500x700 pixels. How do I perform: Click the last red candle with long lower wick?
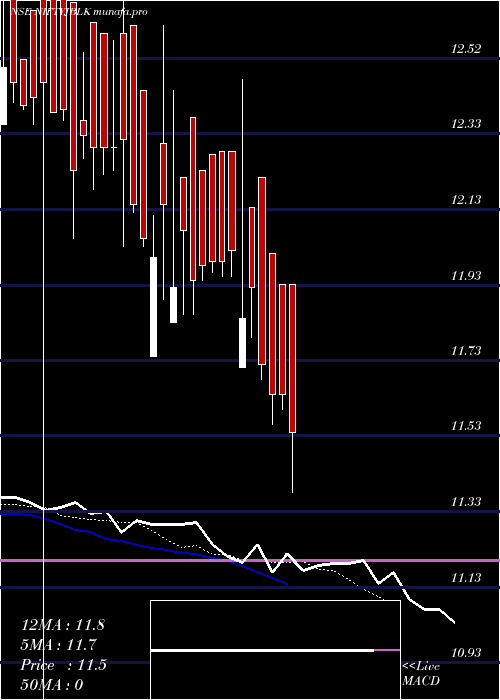point(292,388)
